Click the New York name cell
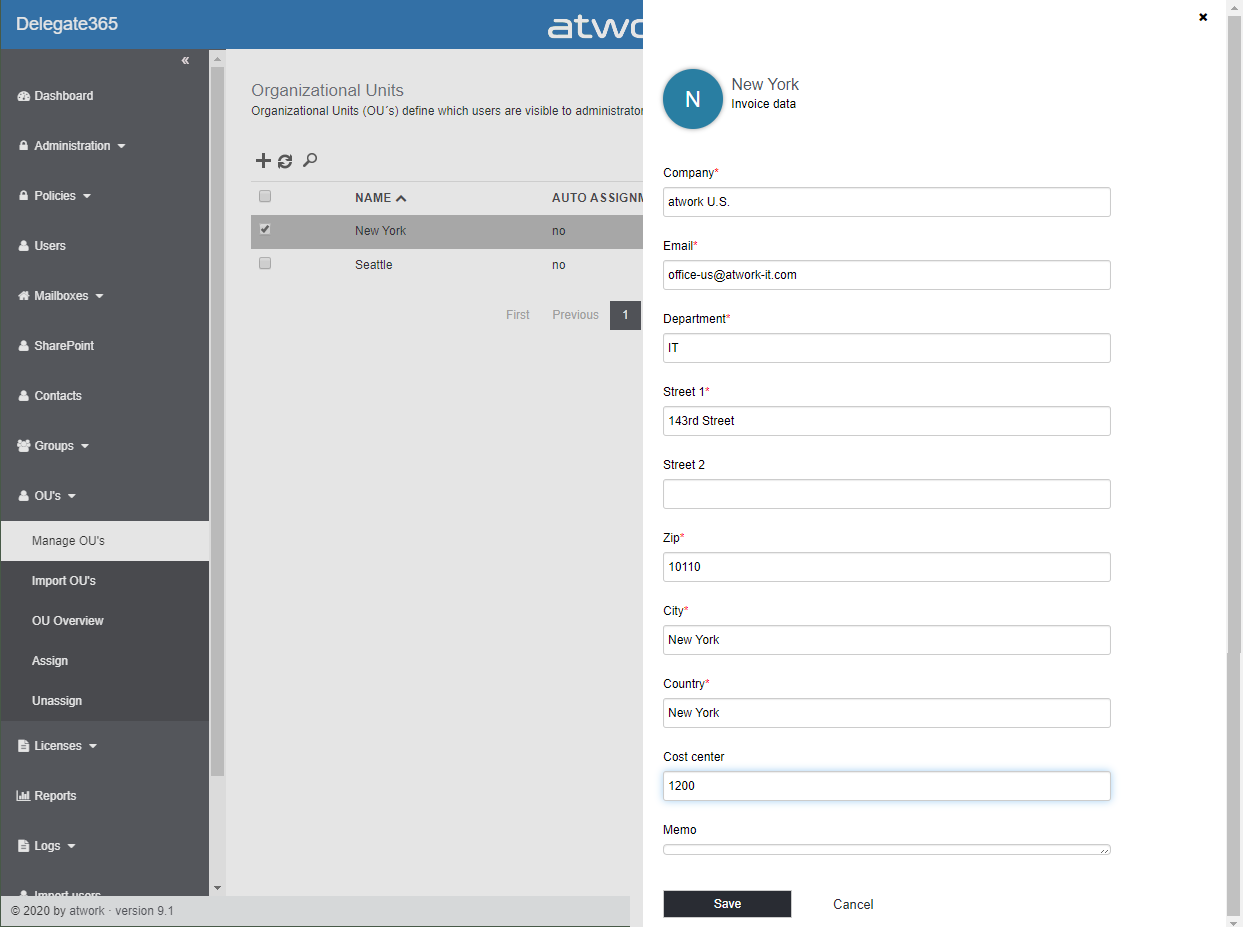Image resolution: width=1243 pixels, height=927 pixels. (380, 231)
